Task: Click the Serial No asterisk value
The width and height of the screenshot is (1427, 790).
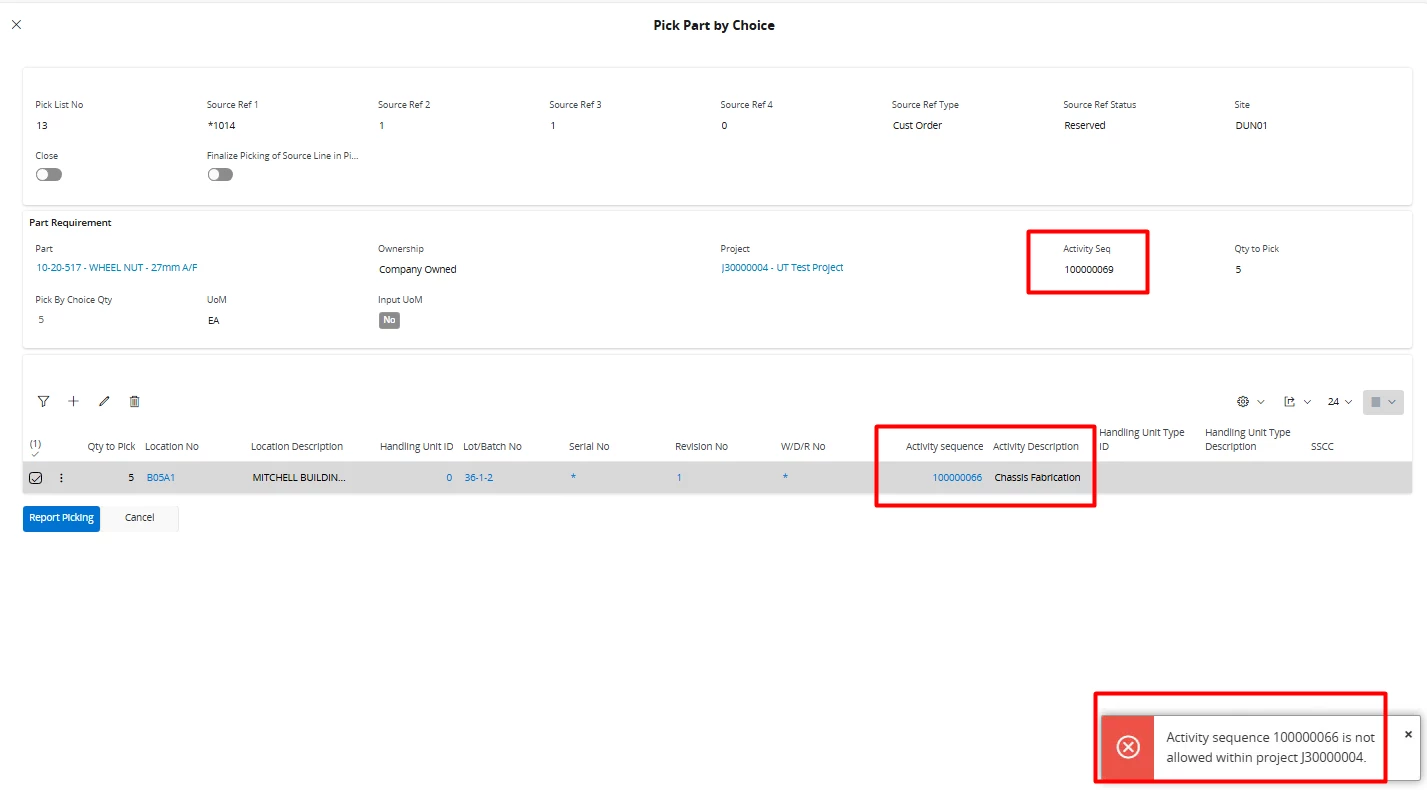Action: [573, 477]
